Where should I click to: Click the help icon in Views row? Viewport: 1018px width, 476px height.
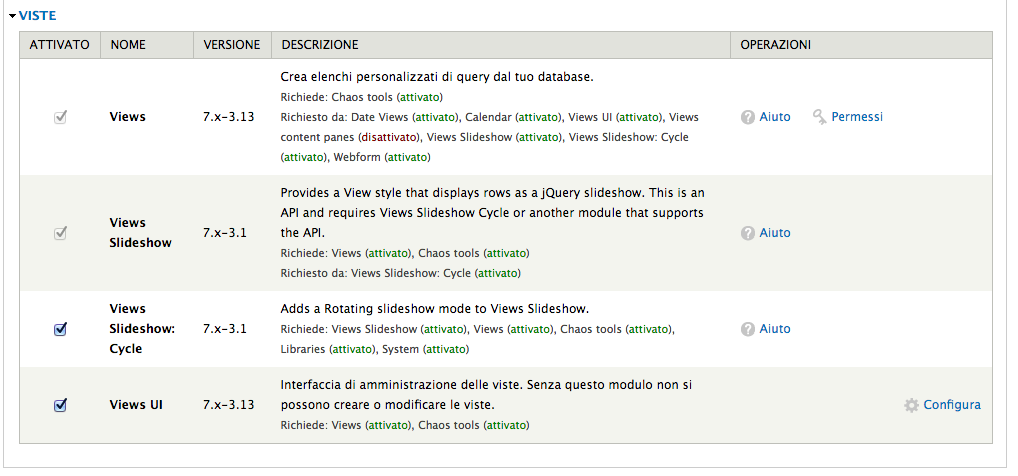point(748,117)
